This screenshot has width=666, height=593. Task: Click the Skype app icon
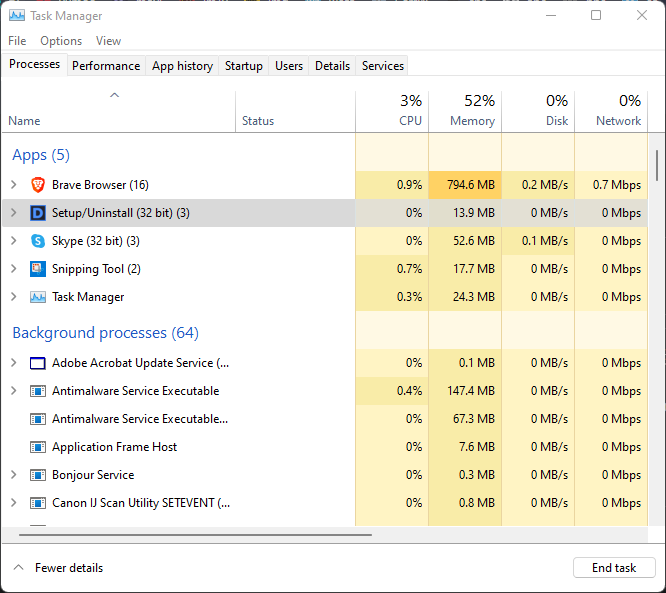click(x=38, y=241)
